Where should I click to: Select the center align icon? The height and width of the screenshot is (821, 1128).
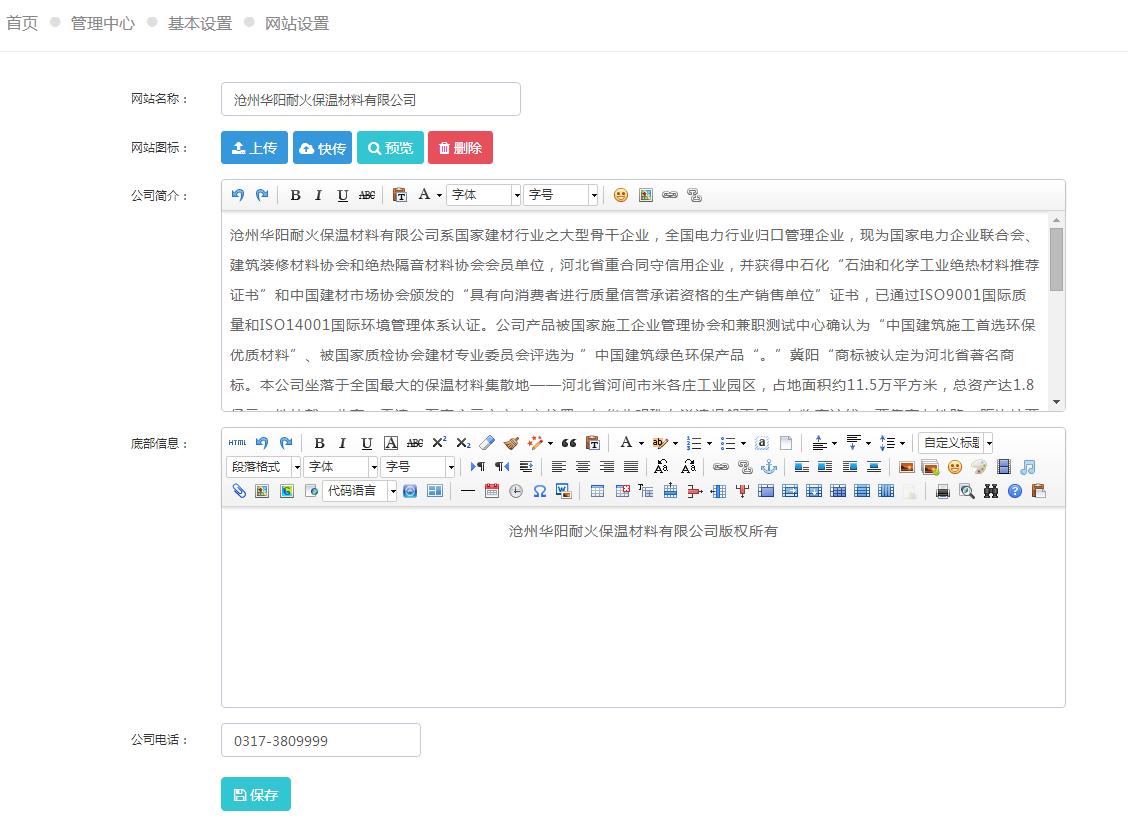click(583, 467)
